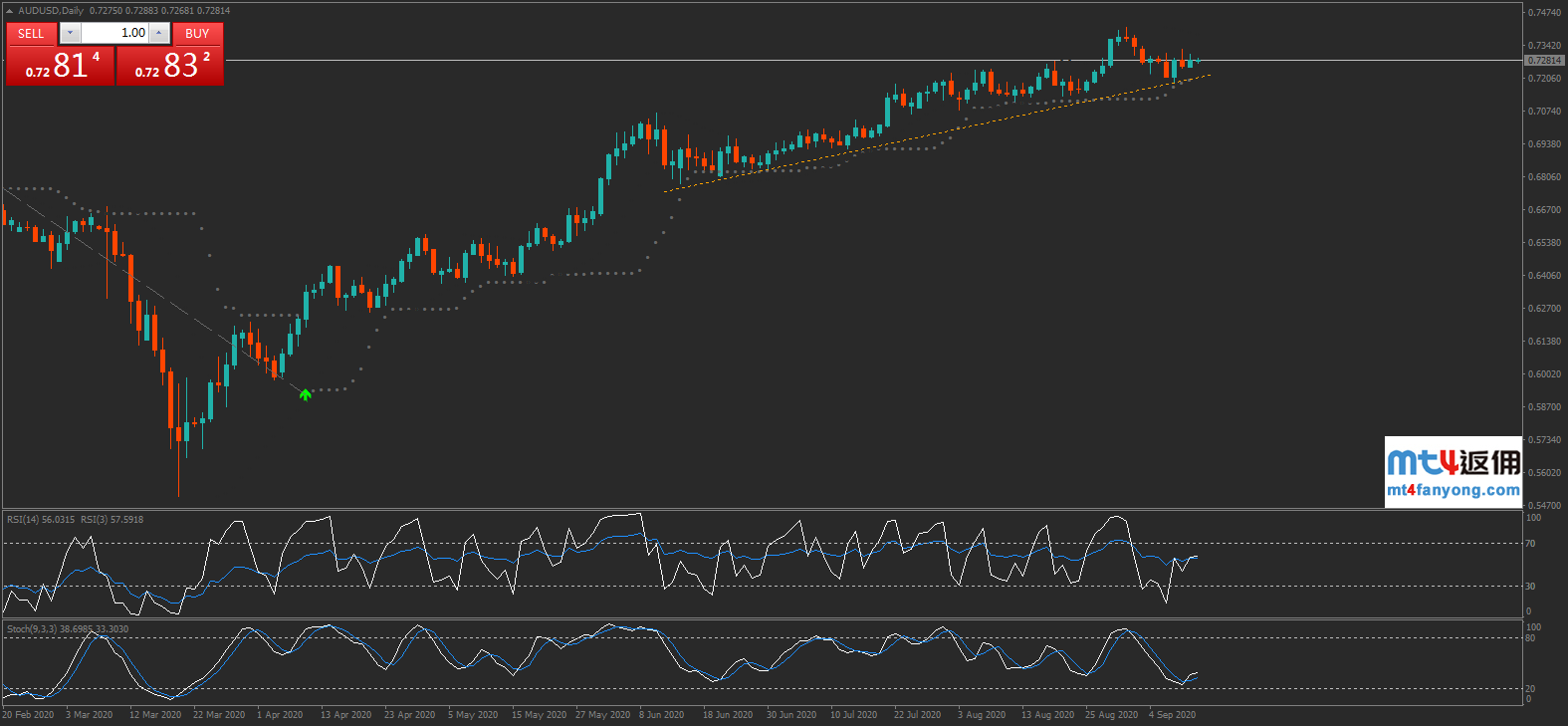Click the SELL button
The height and width of the screenshot is (726, 1568).
click(x=31, y=33)
